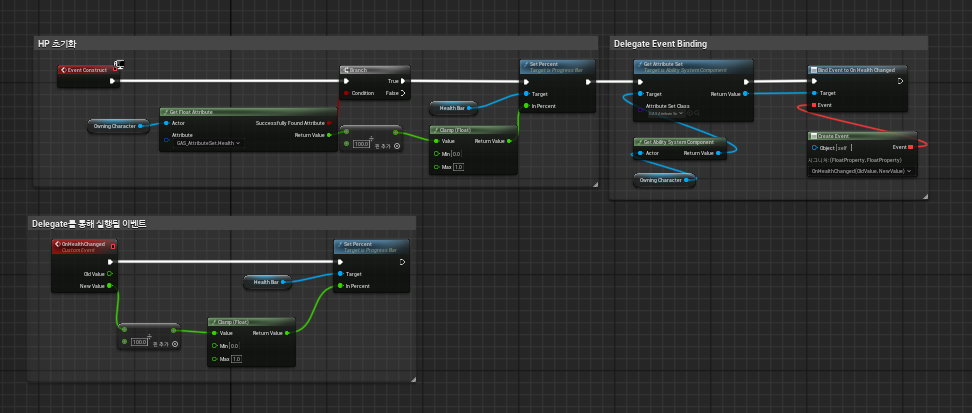Click OnHealthChanged's Old Value pin
The height and width of the screenshot is (413, 972).
(110, 273)
